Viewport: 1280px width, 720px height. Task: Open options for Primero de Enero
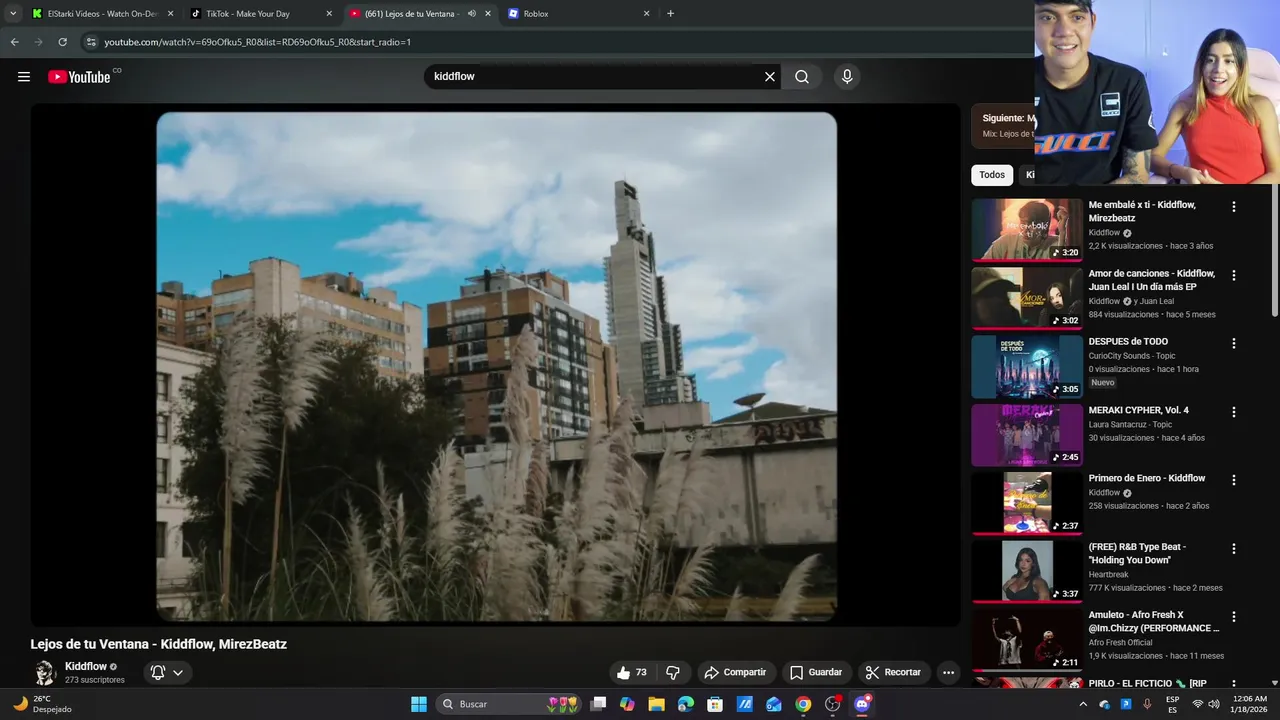[1233, 480]
